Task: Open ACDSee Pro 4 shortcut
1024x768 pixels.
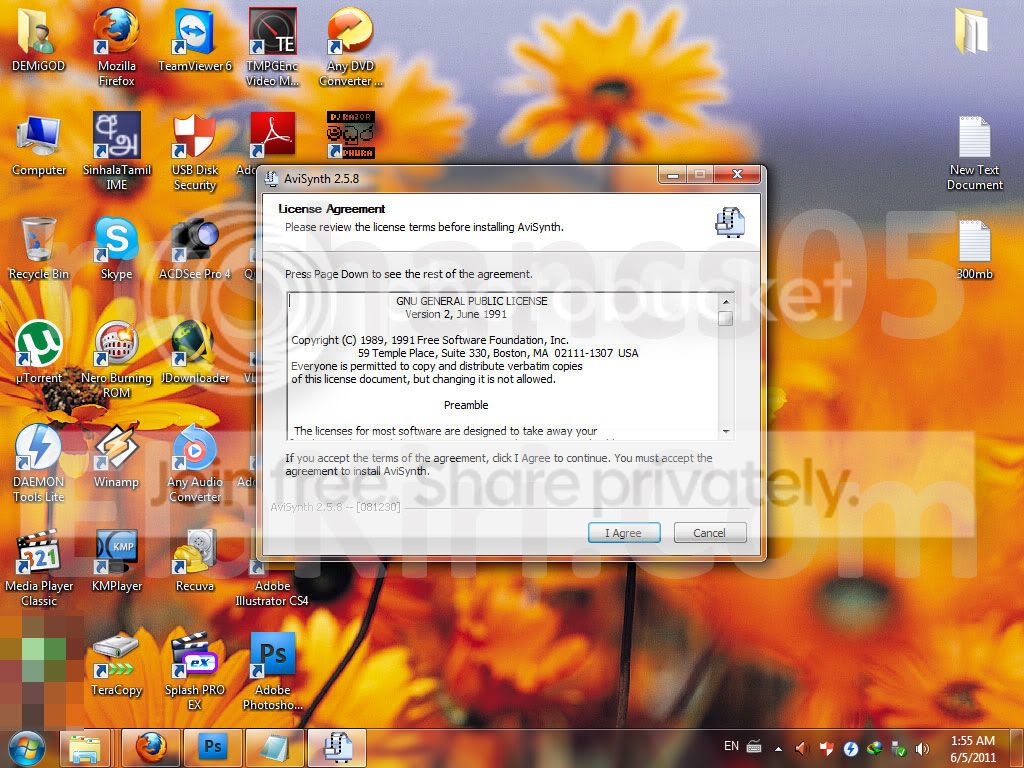Action: click(195, 248)
